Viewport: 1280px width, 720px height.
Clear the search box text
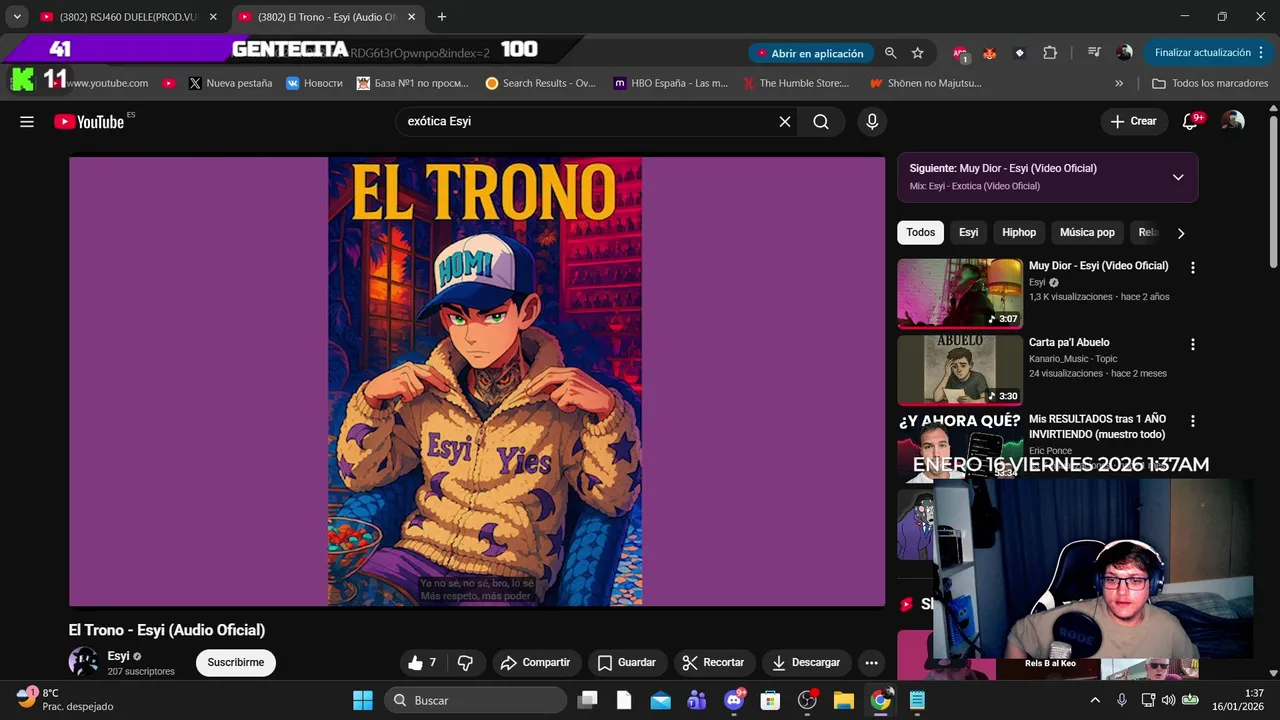tap(785, 121)
